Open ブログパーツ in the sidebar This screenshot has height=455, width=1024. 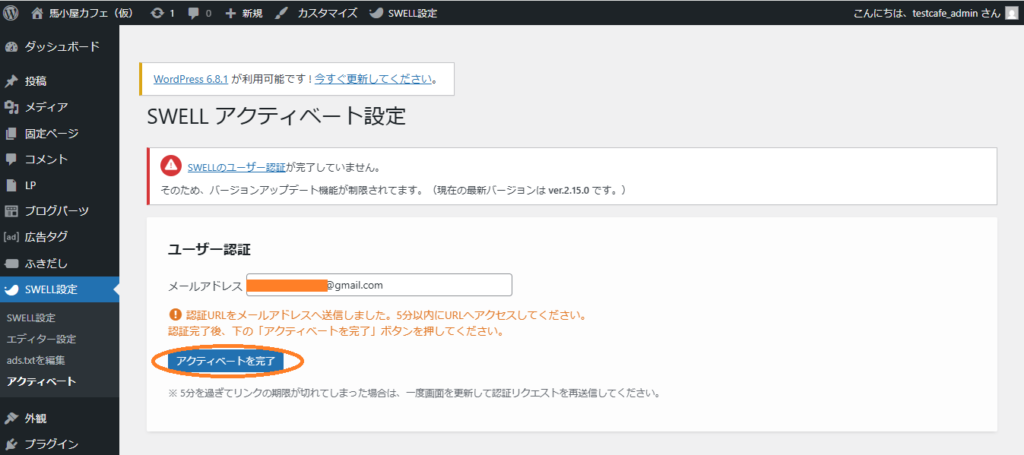click(57, 212)
